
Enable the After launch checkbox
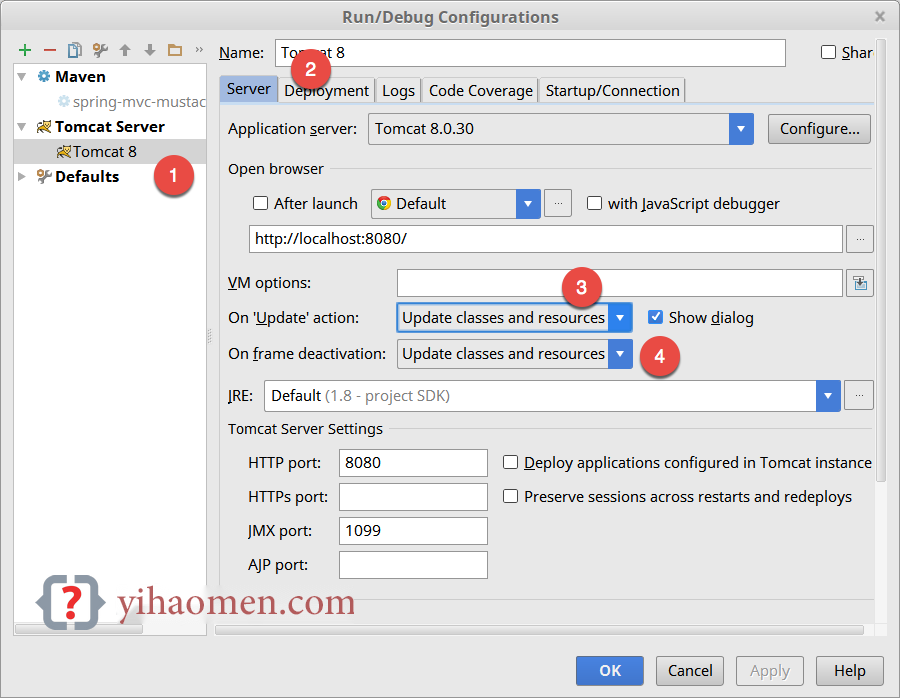(x=261, y=203)
